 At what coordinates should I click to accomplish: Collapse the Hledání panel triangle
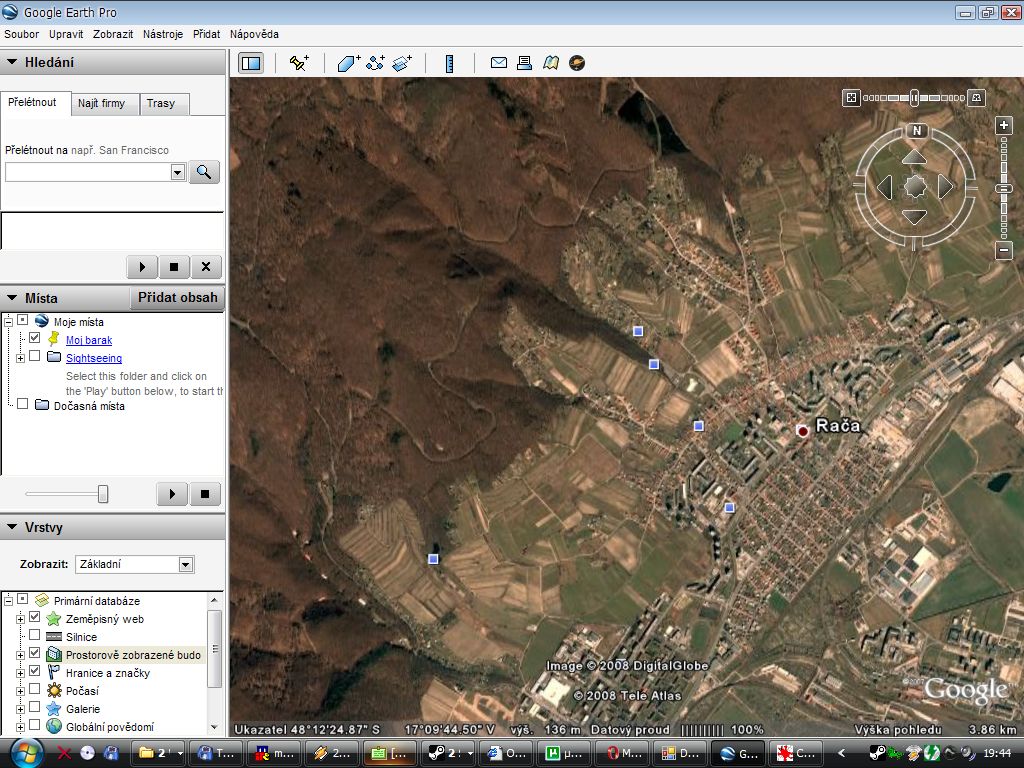click(12, 62)
